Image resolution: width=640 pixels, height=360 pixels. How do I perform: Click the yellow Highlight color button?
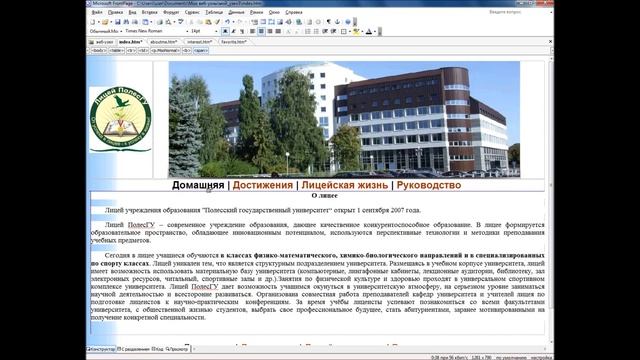coord(357,31)
